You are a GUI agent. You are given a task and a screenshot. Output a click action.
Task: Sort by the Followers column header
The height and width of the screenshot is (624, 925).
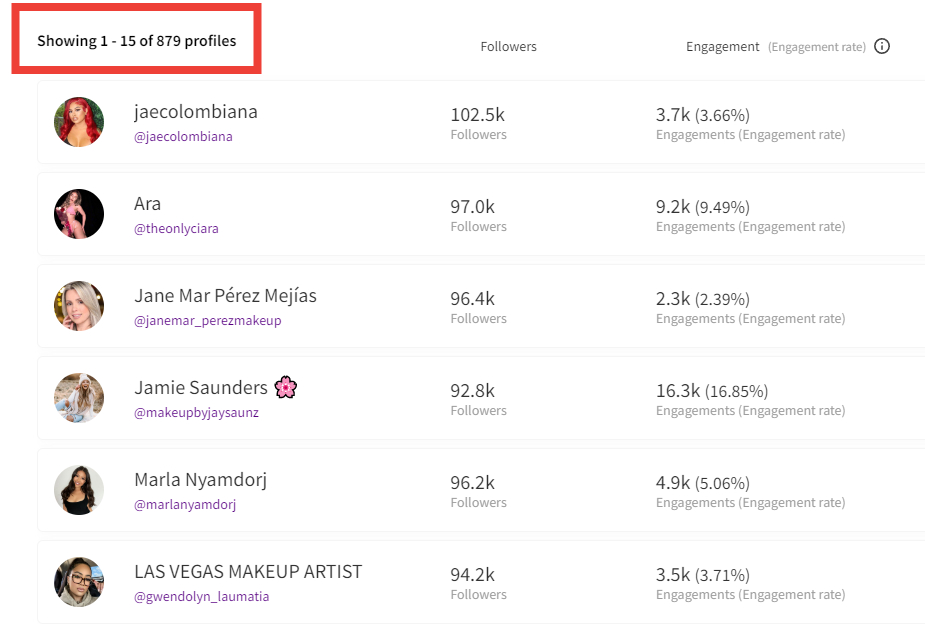508,46
